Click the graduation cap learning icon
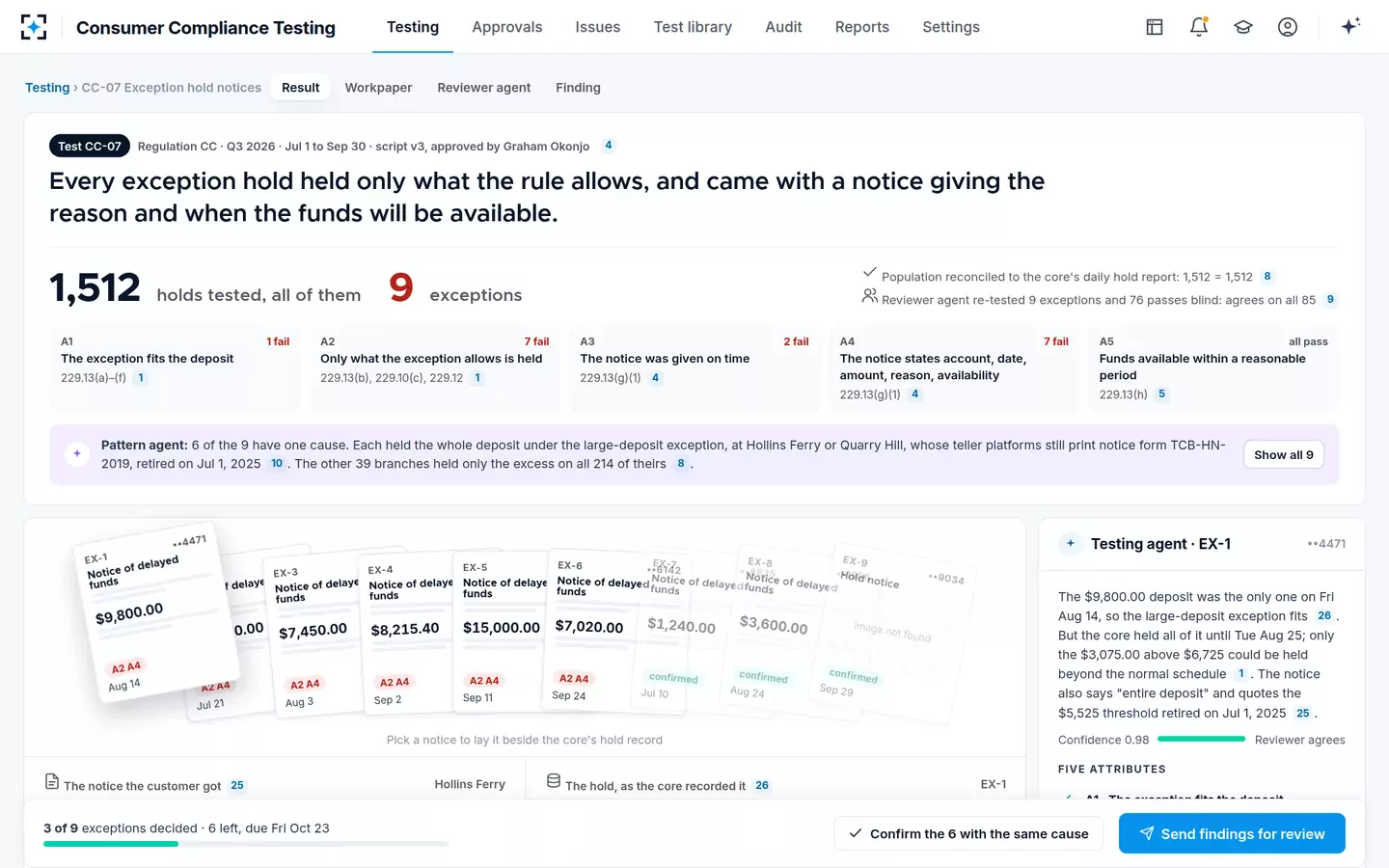Viewport: 1389px width, 868px height. (x=1243, y=27)
